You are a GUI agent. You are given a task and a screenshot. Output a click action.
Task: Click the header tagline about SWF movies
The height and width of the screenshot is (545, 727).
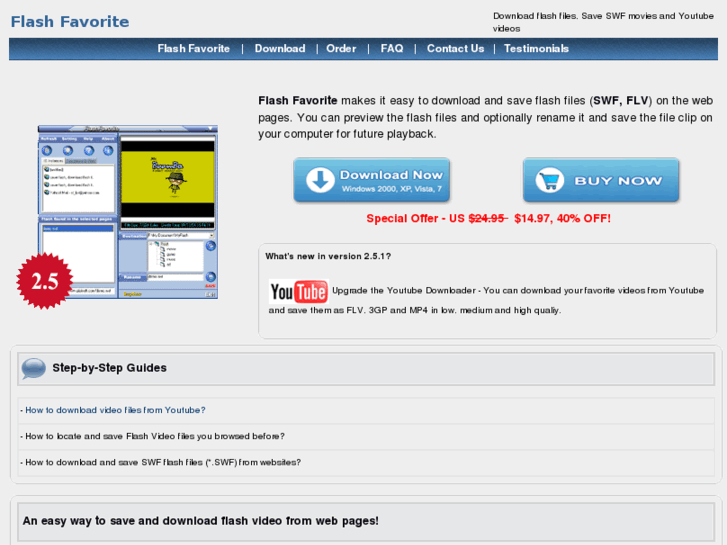point(603,22)
